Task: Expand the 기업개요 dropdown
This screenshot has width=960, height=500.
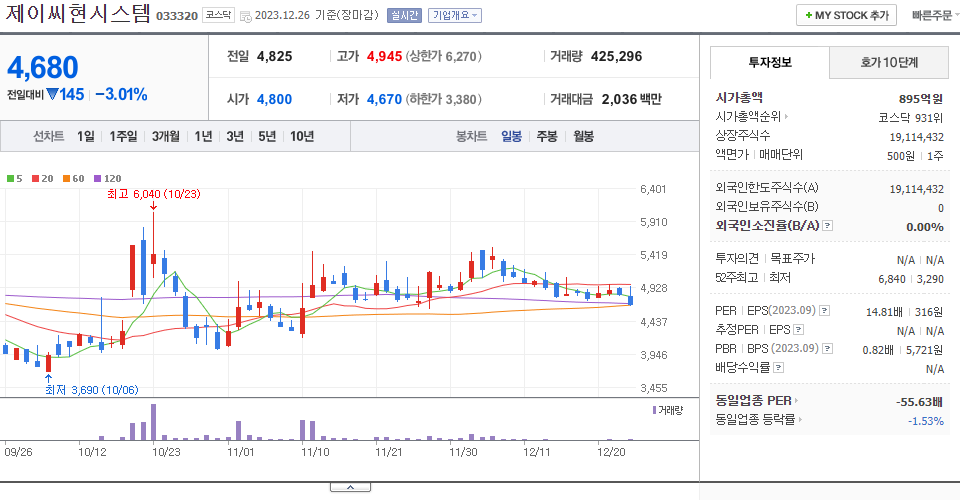Action: point(455,15)
